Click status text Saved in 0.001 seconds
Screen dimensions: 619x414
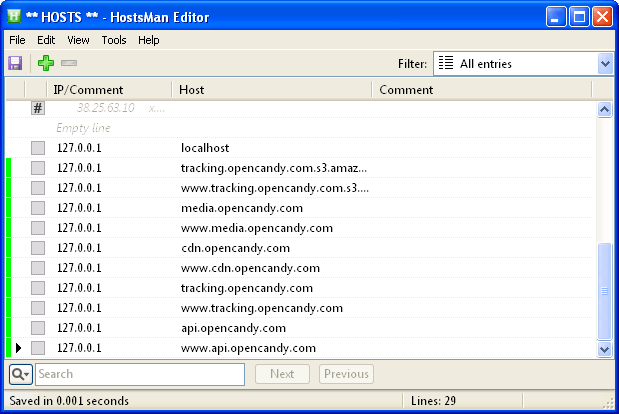pos(69,401)
